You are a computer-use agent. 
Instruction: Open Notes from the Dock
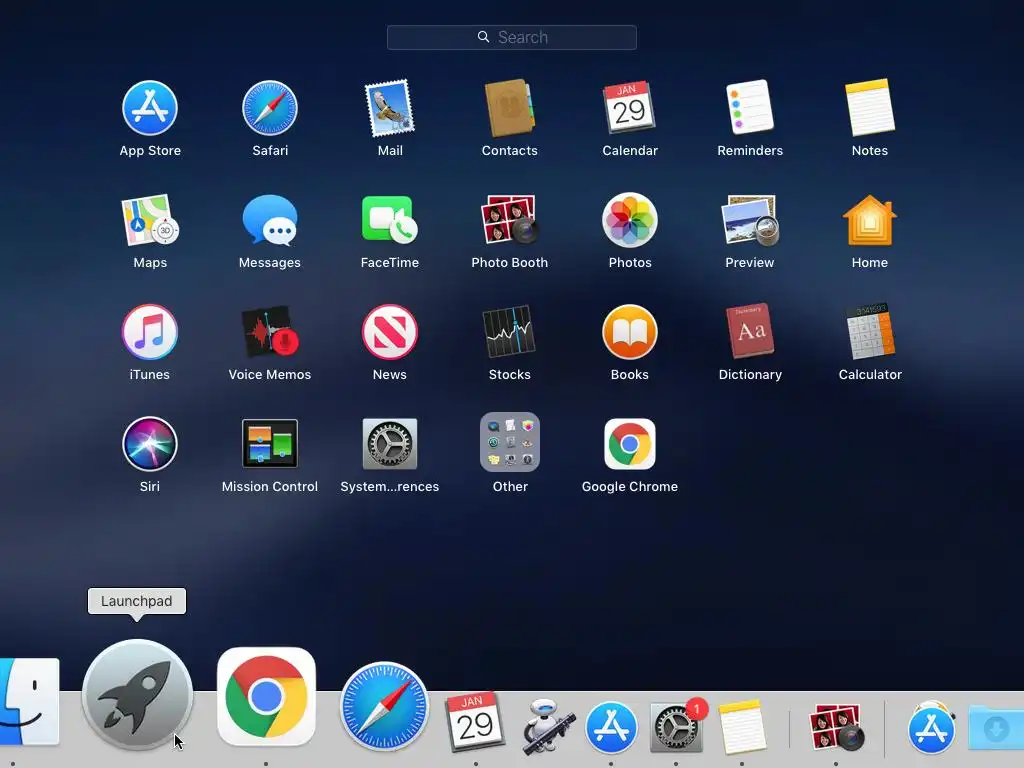point(742,727)
